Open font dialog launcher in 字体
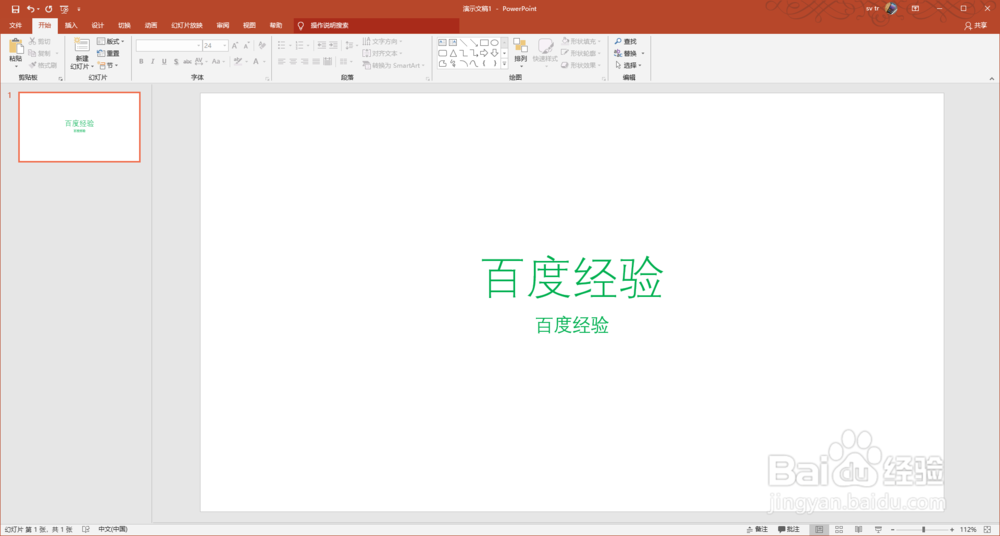The image size is (1000, 536). (267, 78)
